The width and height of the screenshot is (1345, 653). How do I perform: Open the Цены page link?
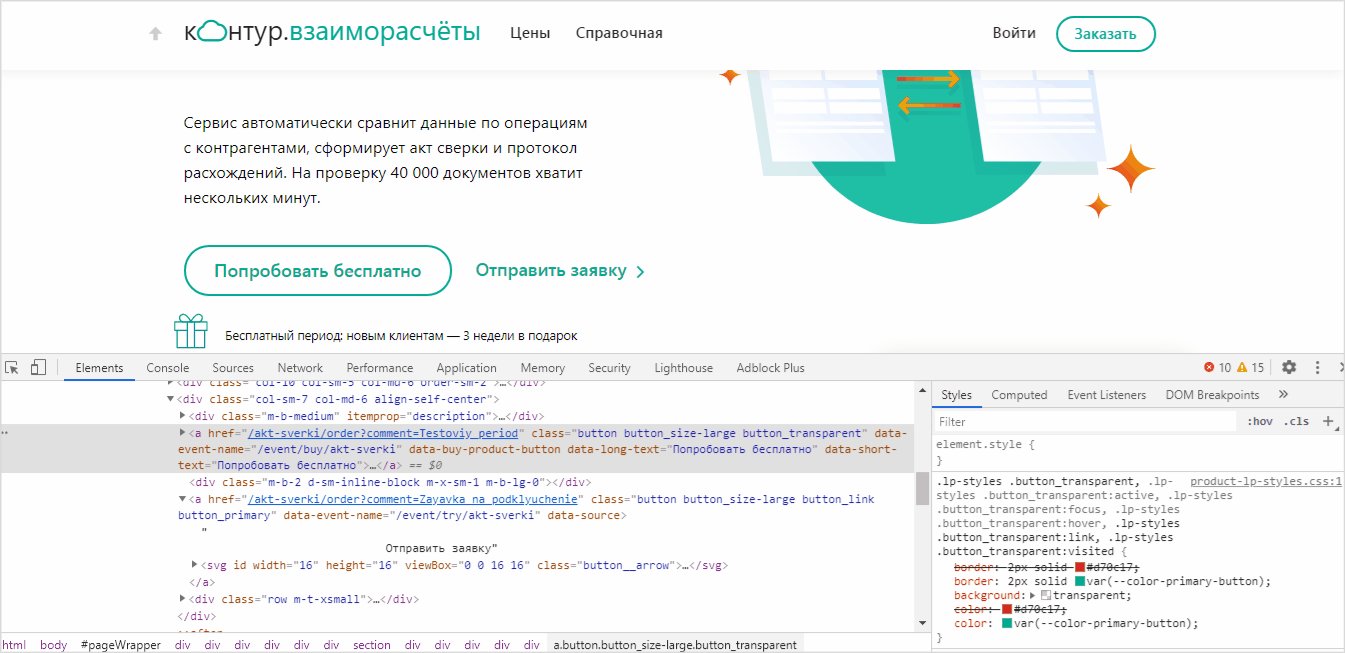point(530,33)
